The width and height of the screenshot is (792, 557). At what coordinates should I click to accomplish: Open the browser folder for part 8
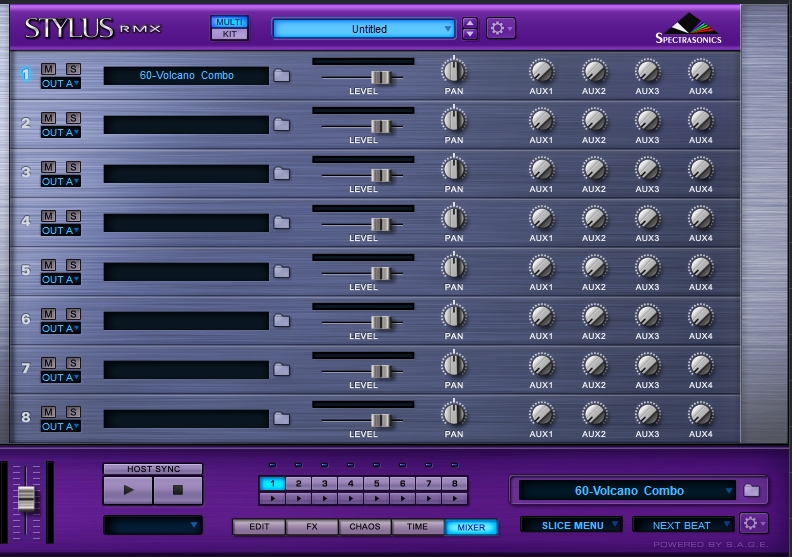pos(282,419)
